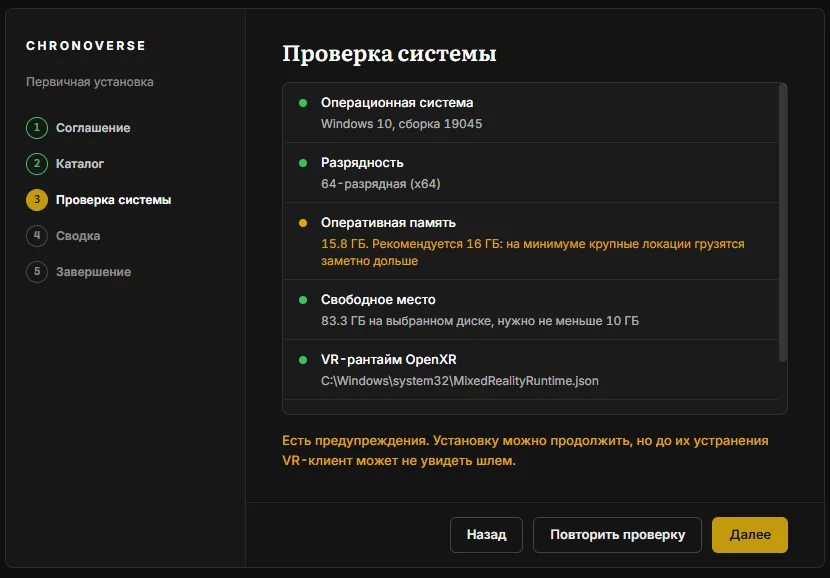The image size is (830, 578).
Task: Click the Есть предупреждения warning message
Action: coord(525,450)
